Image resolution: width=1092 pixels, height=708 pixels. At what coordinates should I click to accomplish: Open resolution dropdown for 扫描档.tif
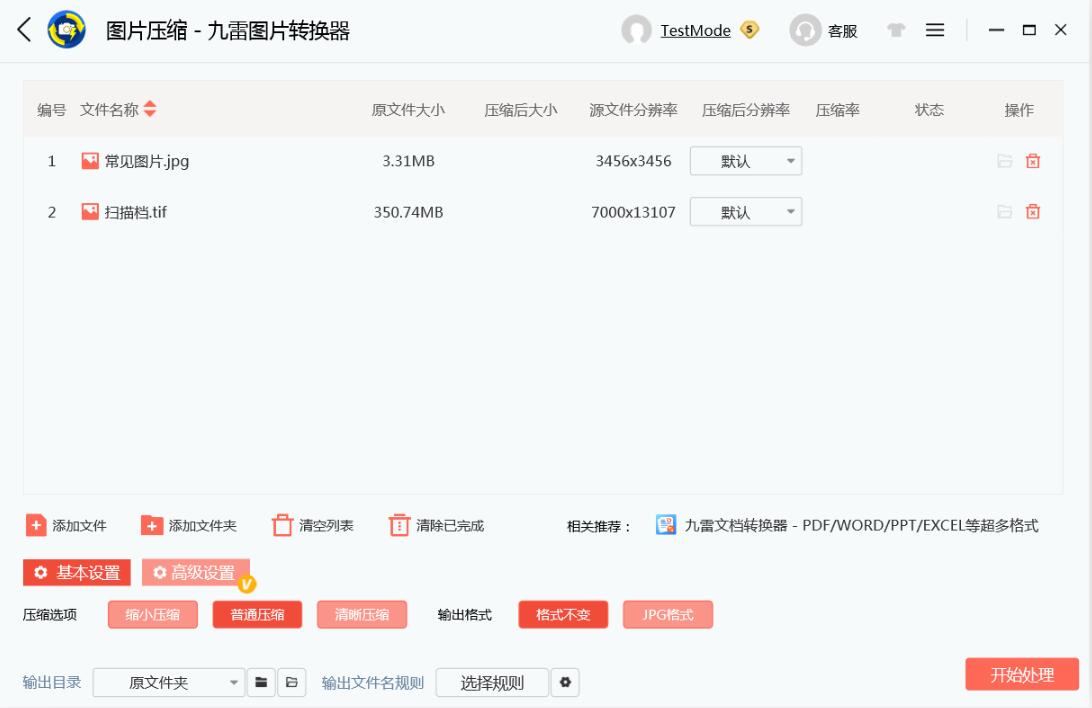[x=746, y=212]
